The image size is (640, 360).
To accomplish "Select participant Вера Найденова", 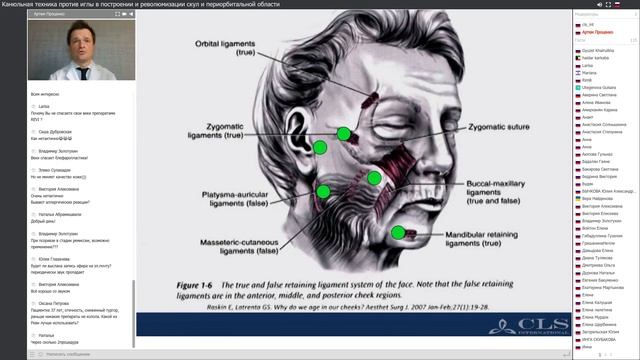I will 597,198.
